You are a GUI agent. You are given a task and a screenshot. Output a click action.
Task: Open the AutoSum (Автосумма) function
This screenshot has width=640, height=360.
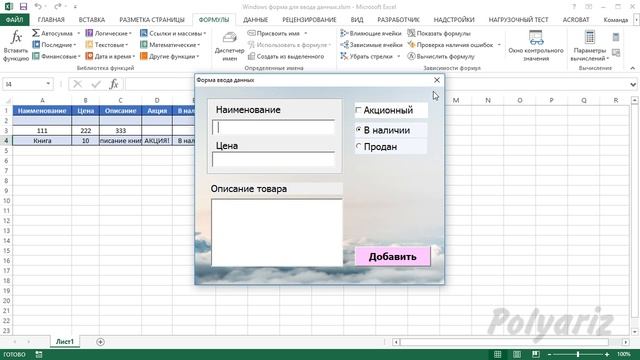pos(56,33)
